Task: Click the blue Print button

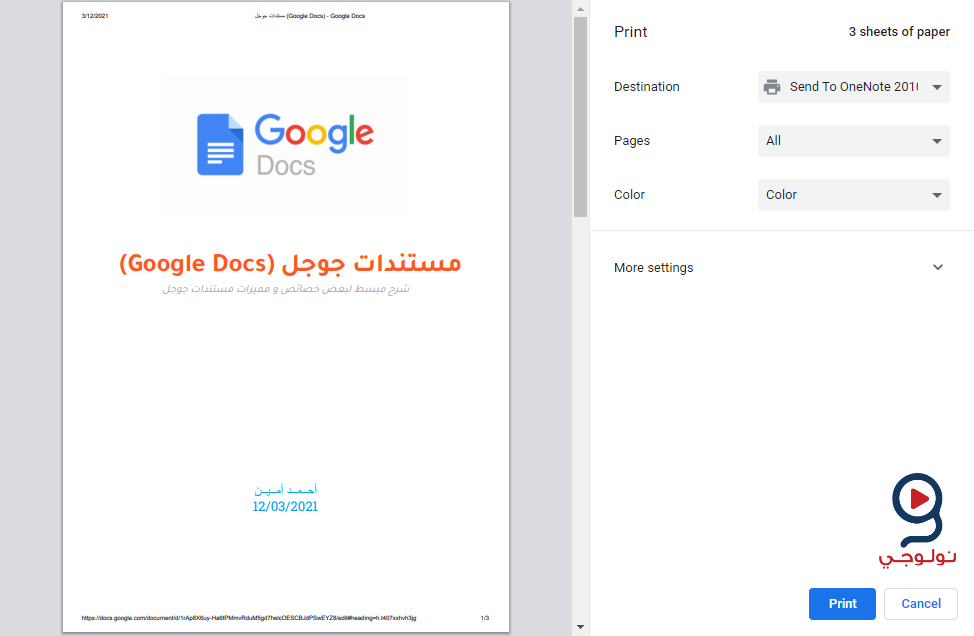Action: point(842,604)
